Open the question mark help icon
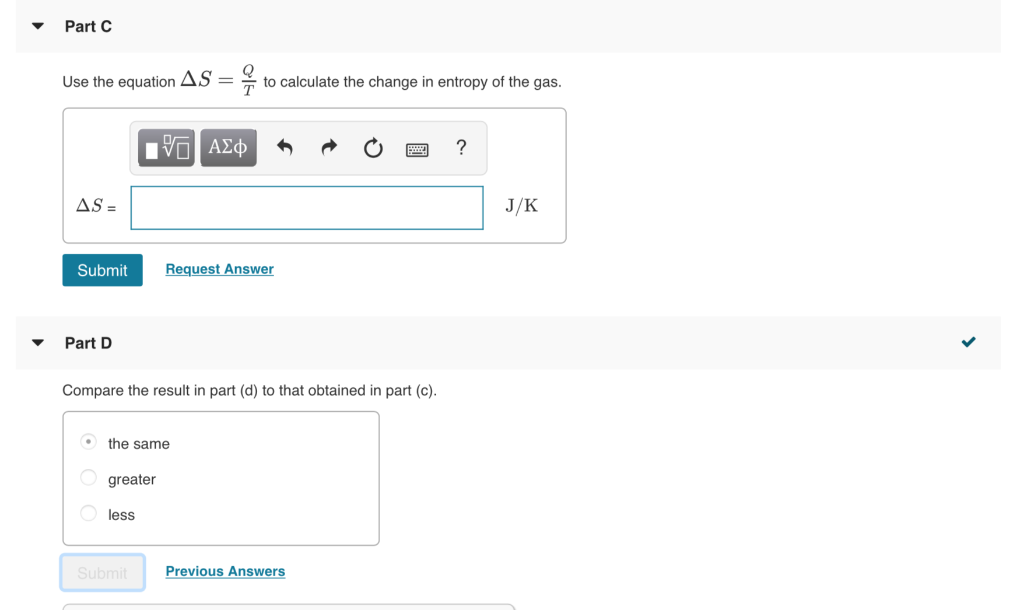This screenshot has height=610, width=1024. click(x=461, y=148)
